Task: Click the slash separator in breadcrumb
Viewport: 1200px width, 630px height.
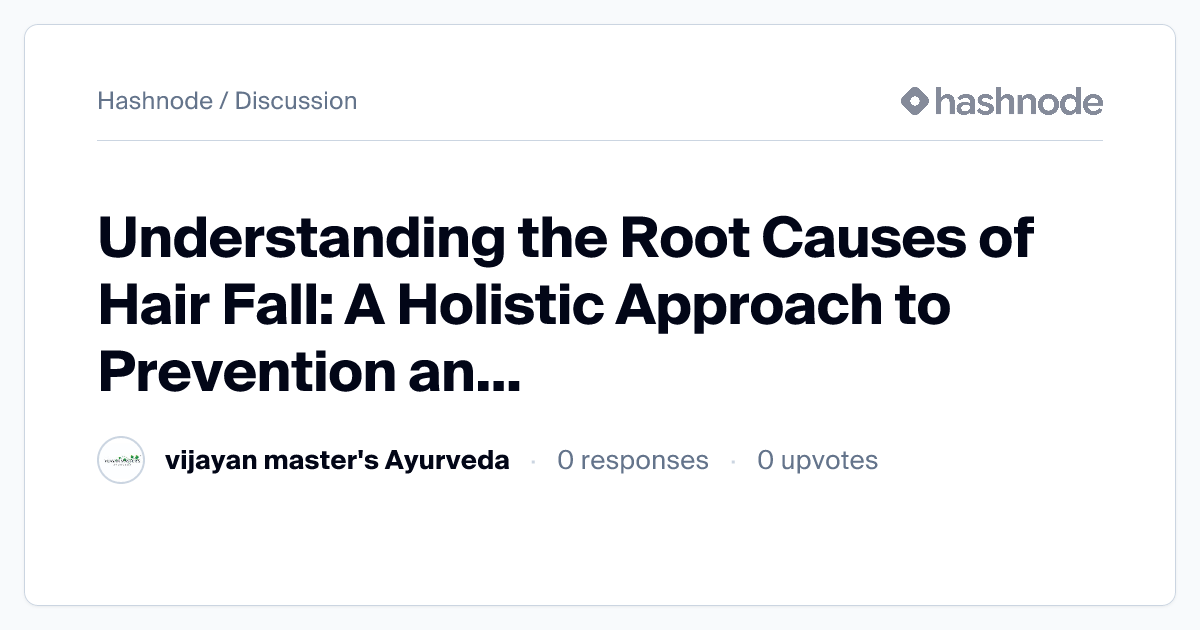Action: pos(224,101)
